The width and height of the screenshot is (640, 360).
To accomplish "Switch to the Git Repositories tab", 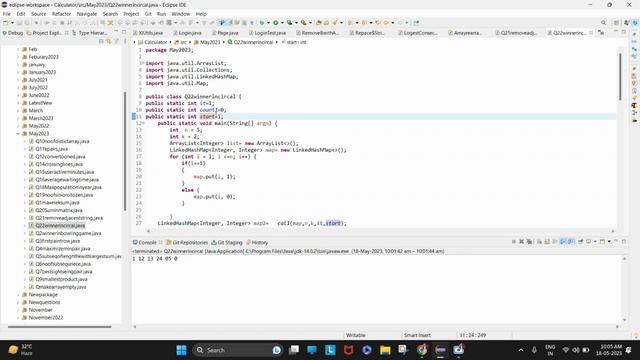I will [x=187, y=242].
